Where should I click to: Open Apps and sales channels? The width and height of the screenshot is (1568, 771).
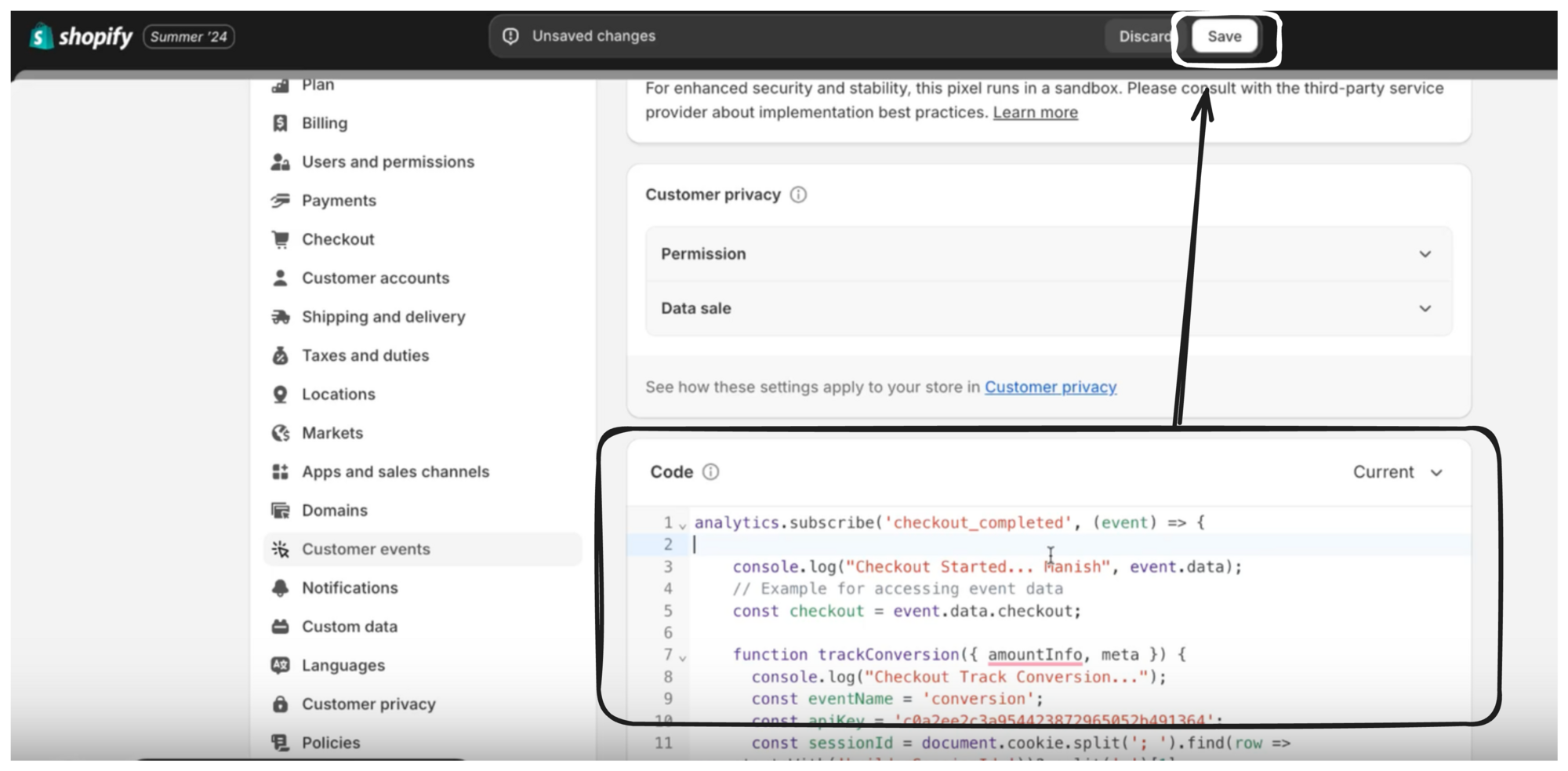(396, 471)
